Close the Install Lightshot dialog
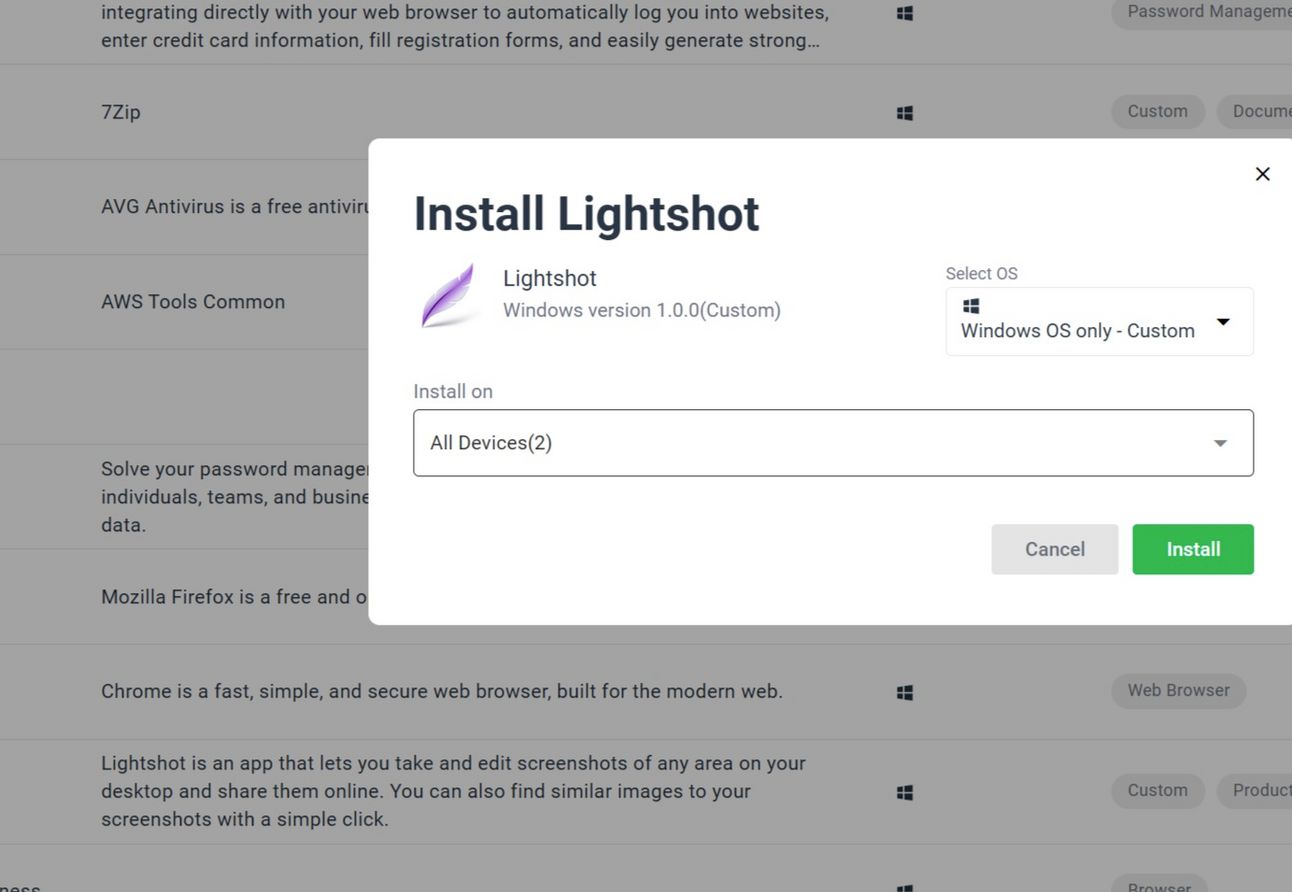Image resolution: width=1292 pixels, height=892 pixels. tap(1262, 174)
